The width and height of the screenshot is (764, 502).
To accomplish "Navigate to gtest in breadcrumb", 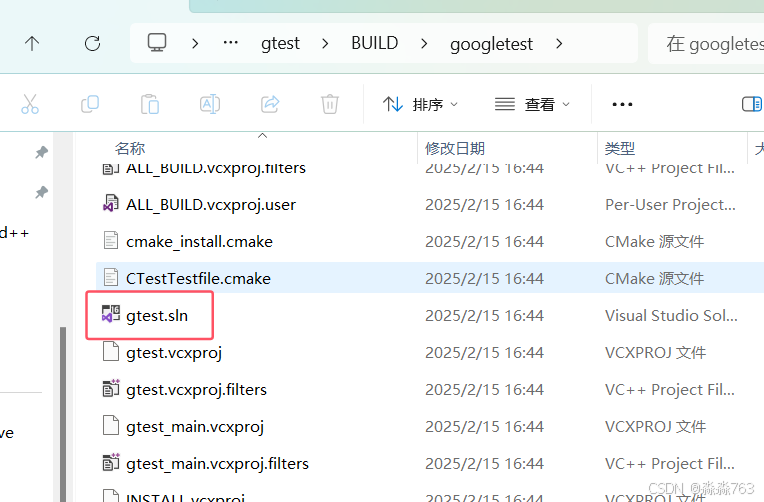I will point(280,44).
